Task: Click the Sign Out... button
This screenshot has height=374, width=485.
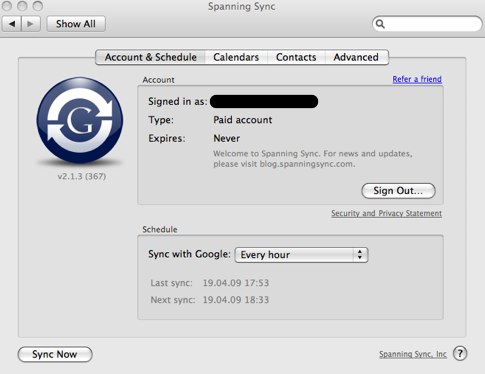Action: (x=398, y=191)
